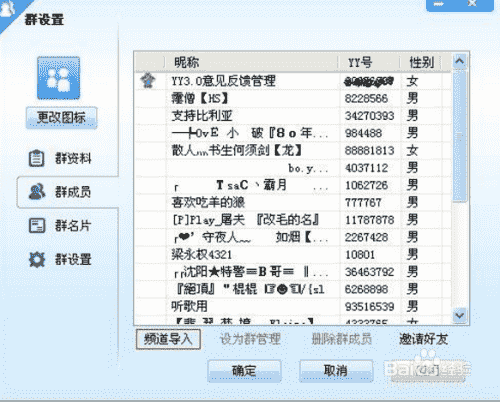Viewport: 500px width, 402px height.
Task: Click 删除群成员
Action: point(342,339)
